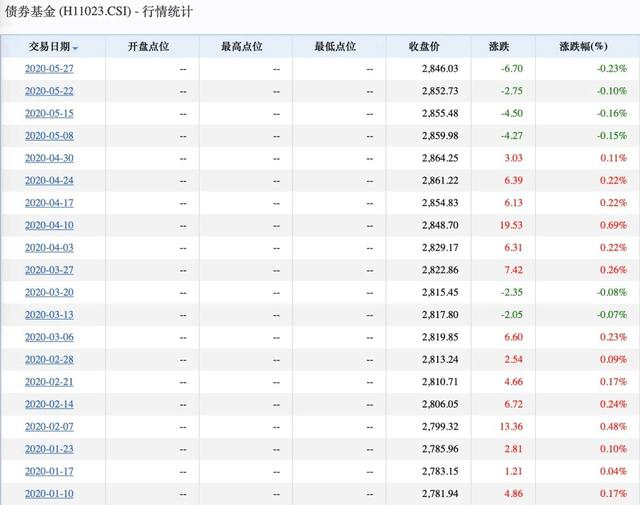Select title 债券基金 (H11023.CSI) - 行情统计
The width and height of the screenshot is (640, 505).
pyautogui.click(x=98, y=11)
